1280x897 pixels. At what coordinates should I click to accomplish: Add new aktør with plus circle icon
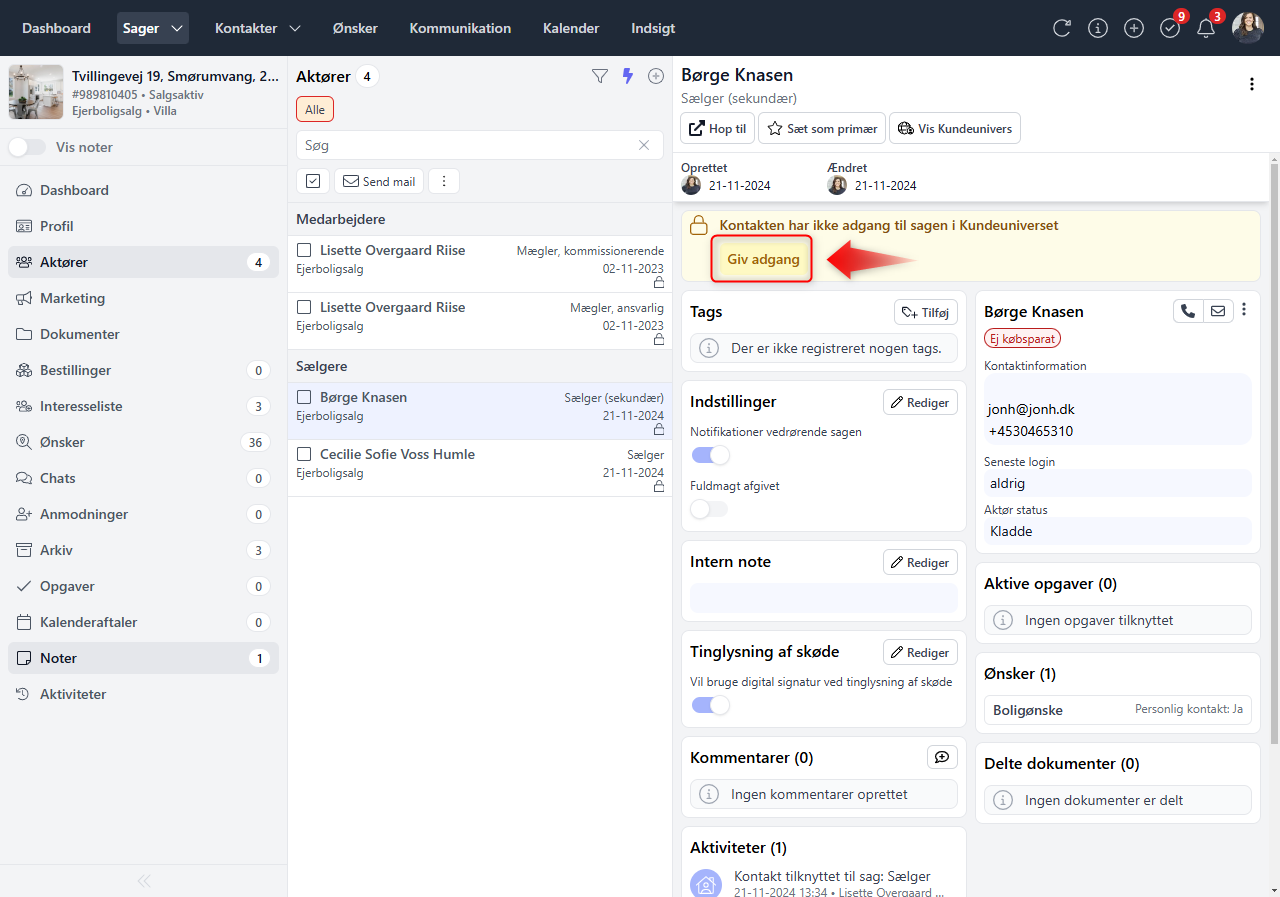click(656, 76)
